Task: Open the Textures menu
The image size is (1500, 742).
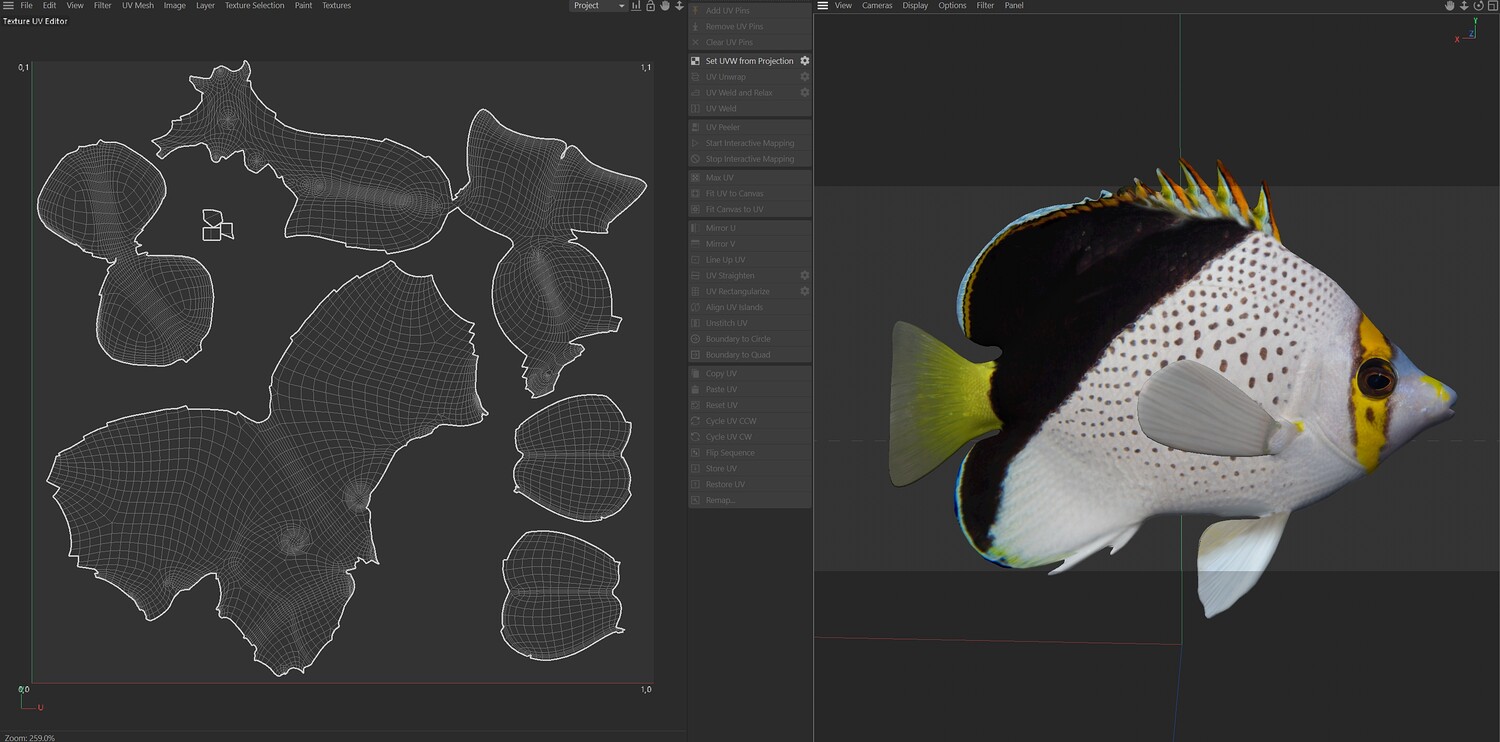Action: click(336, 6)
